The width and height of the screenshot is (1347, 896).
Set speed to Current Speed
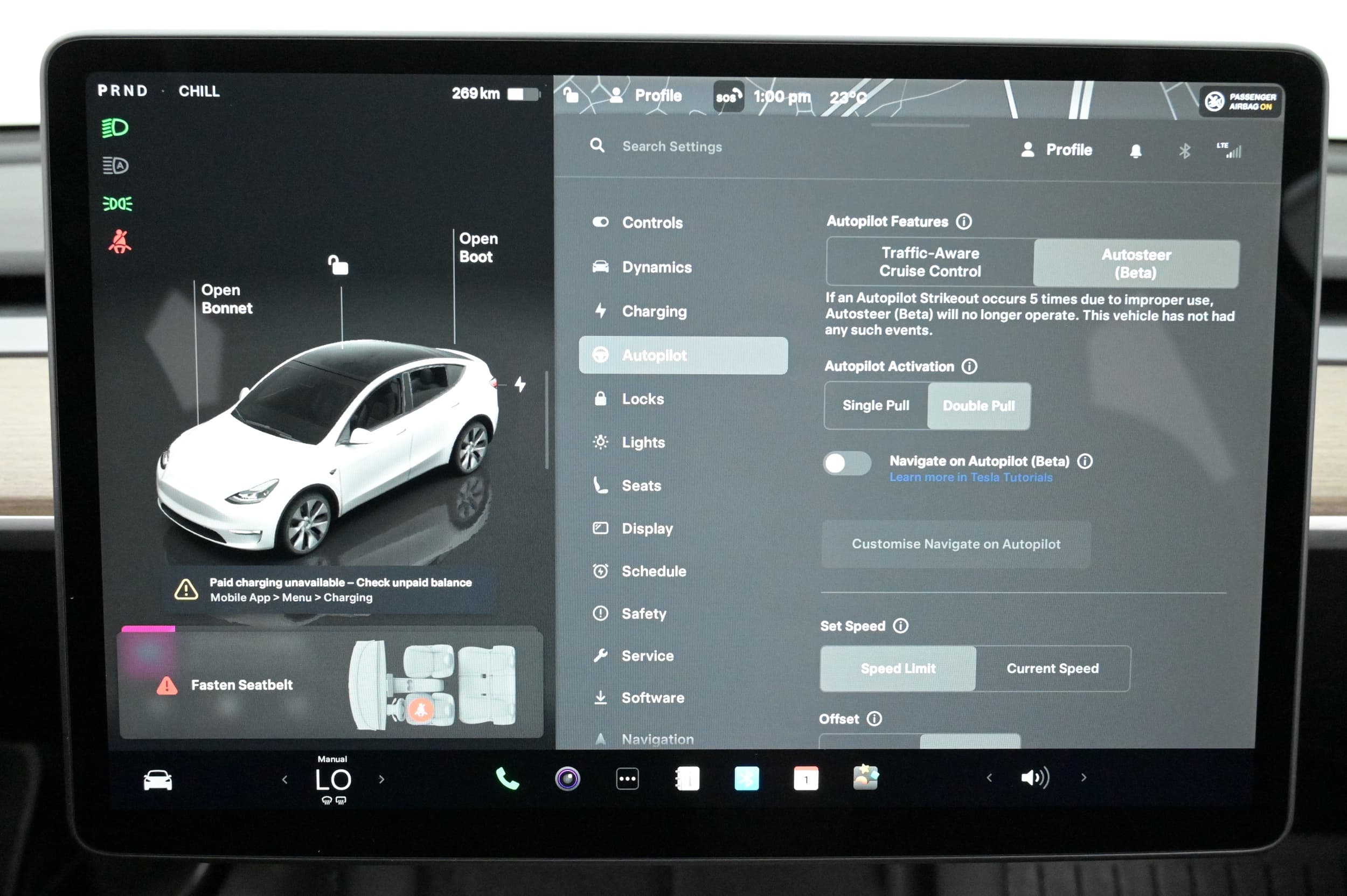1053,668
